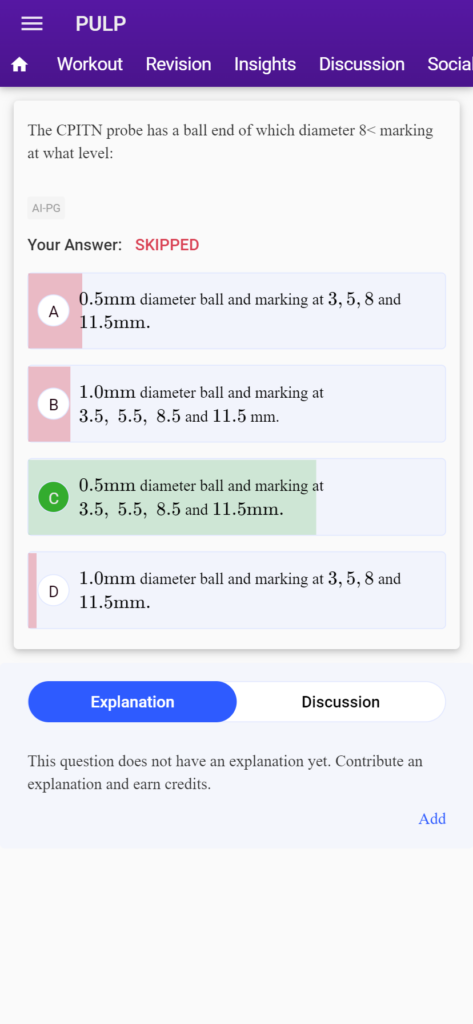Viewport: 473px width, 1024px height.
Task: Select the green option C circle
Action: (x=54, y=498)
